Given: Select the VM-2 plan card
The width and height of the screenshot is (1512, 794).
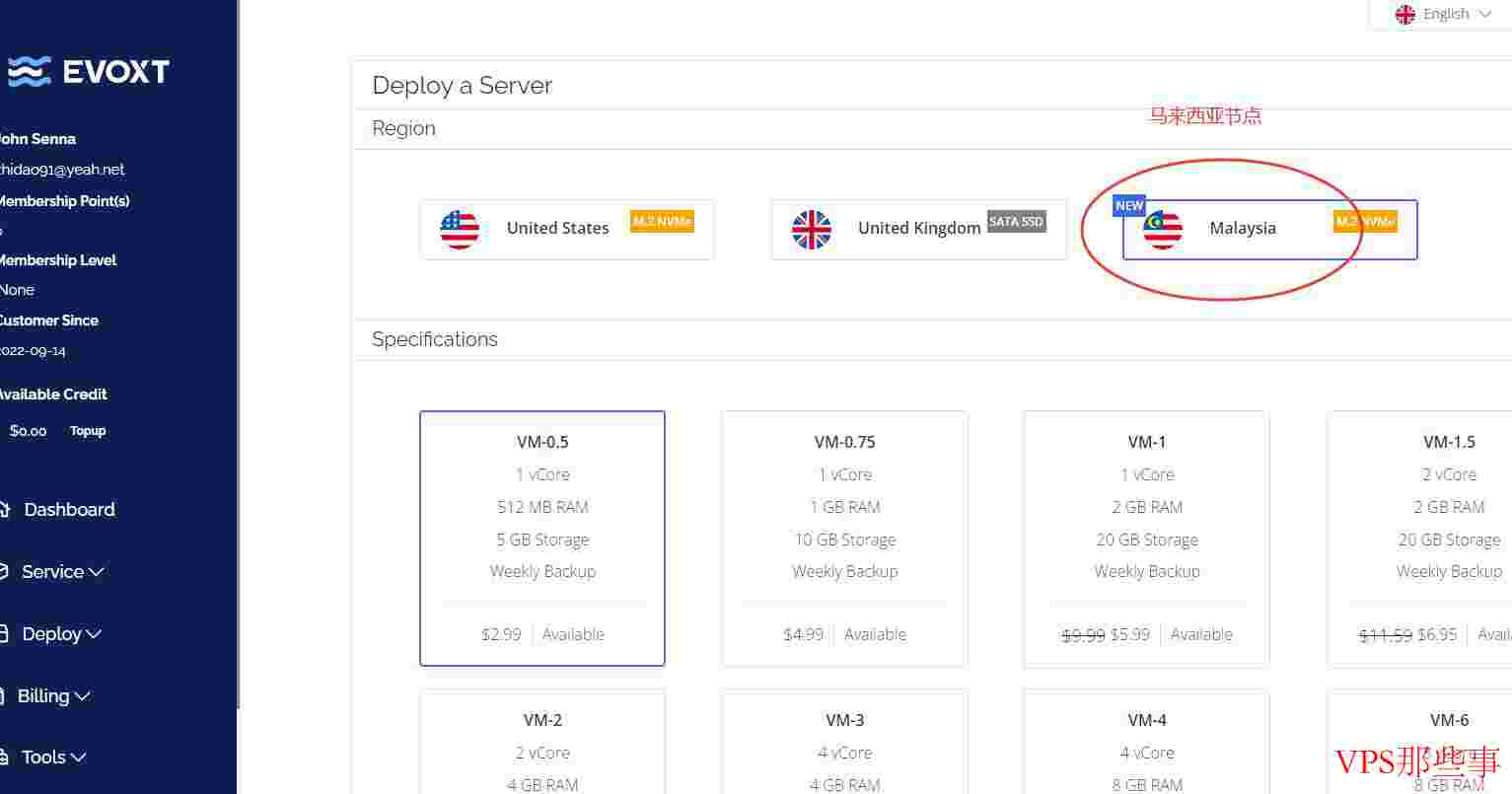Looking at the screenshot, I should point(542,742).
